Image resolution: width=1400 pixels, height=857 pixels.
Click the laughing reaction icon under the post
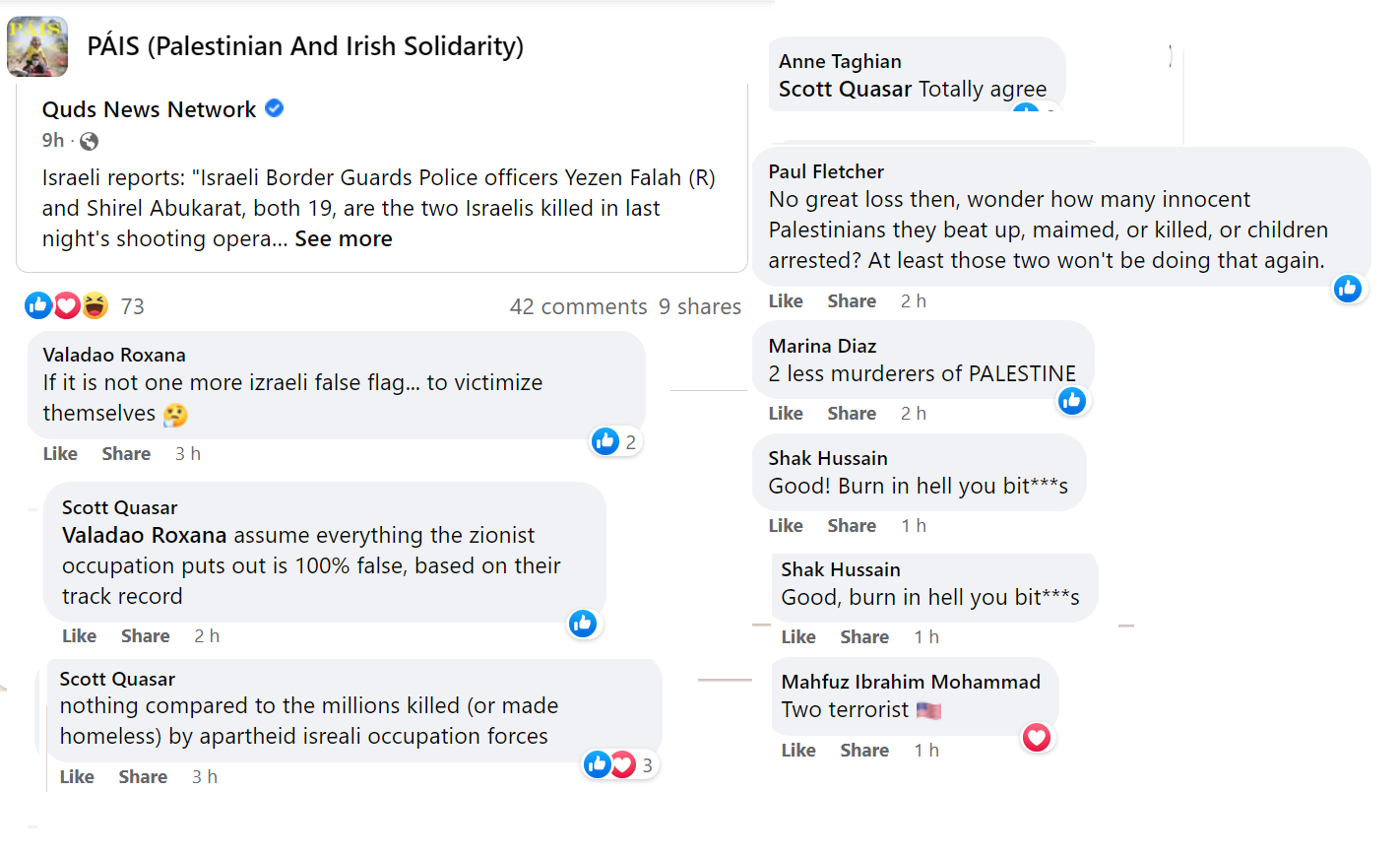pos(95,305)
